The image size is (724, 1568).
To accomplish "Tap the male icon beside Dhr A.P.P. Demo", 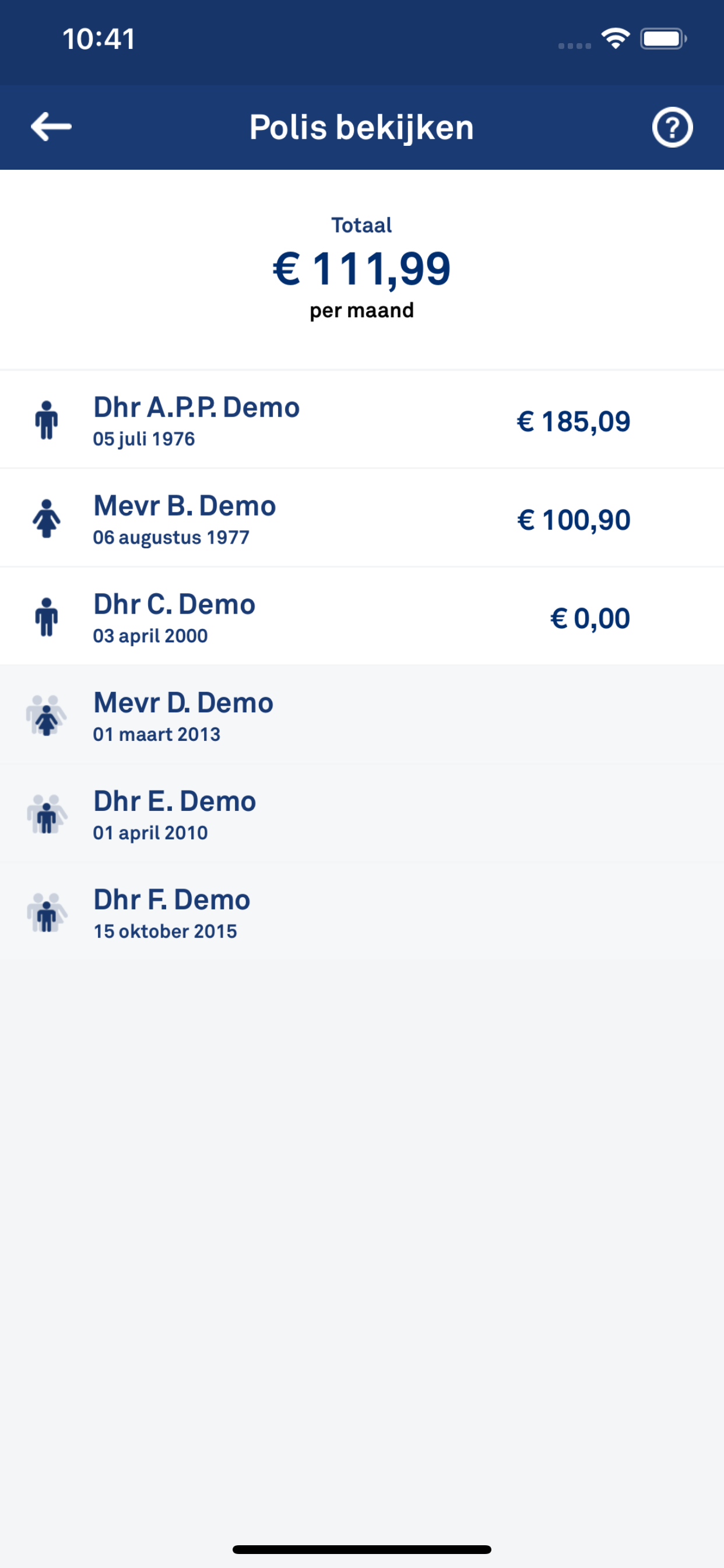I will (x=46, y=420).
